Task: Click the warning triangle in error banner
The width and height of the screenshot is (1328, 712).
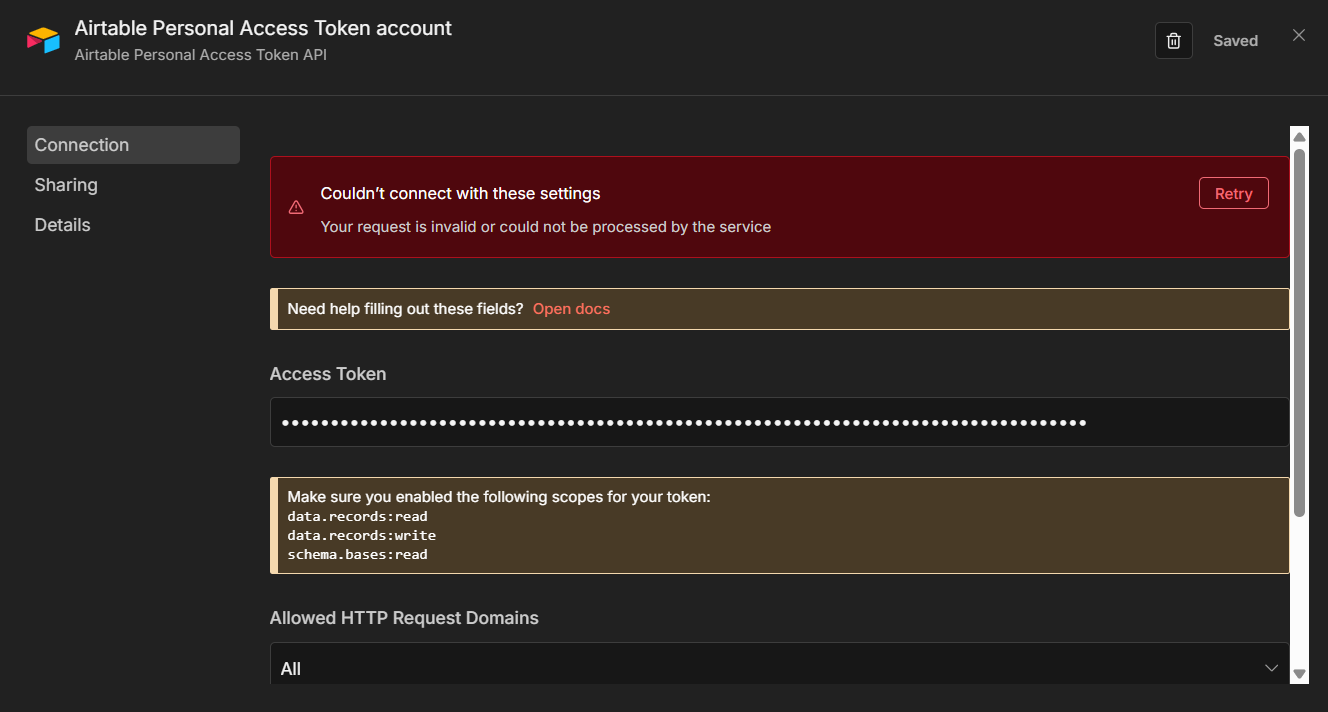Action: pyautogui.click(x=296, y=208)
